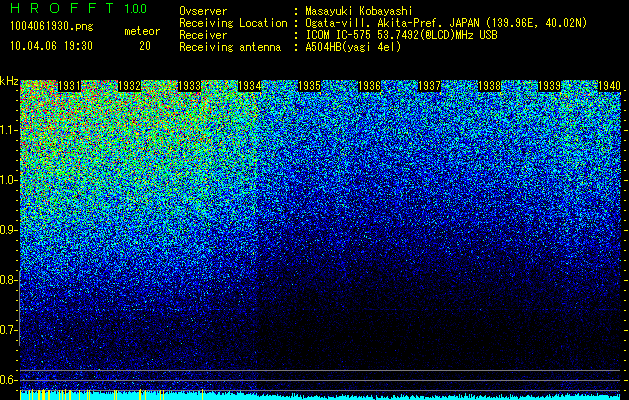Click observer name Masayuki Kobayashi

[x=359, y=11]
